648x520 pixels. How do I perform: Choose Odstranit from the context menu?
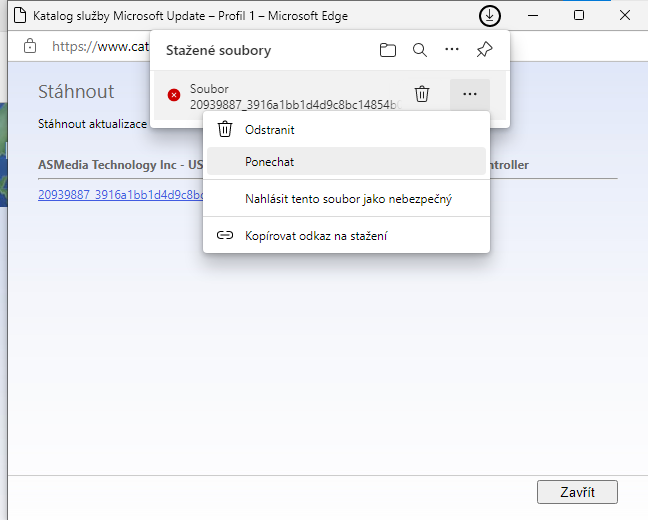[346, 130]
